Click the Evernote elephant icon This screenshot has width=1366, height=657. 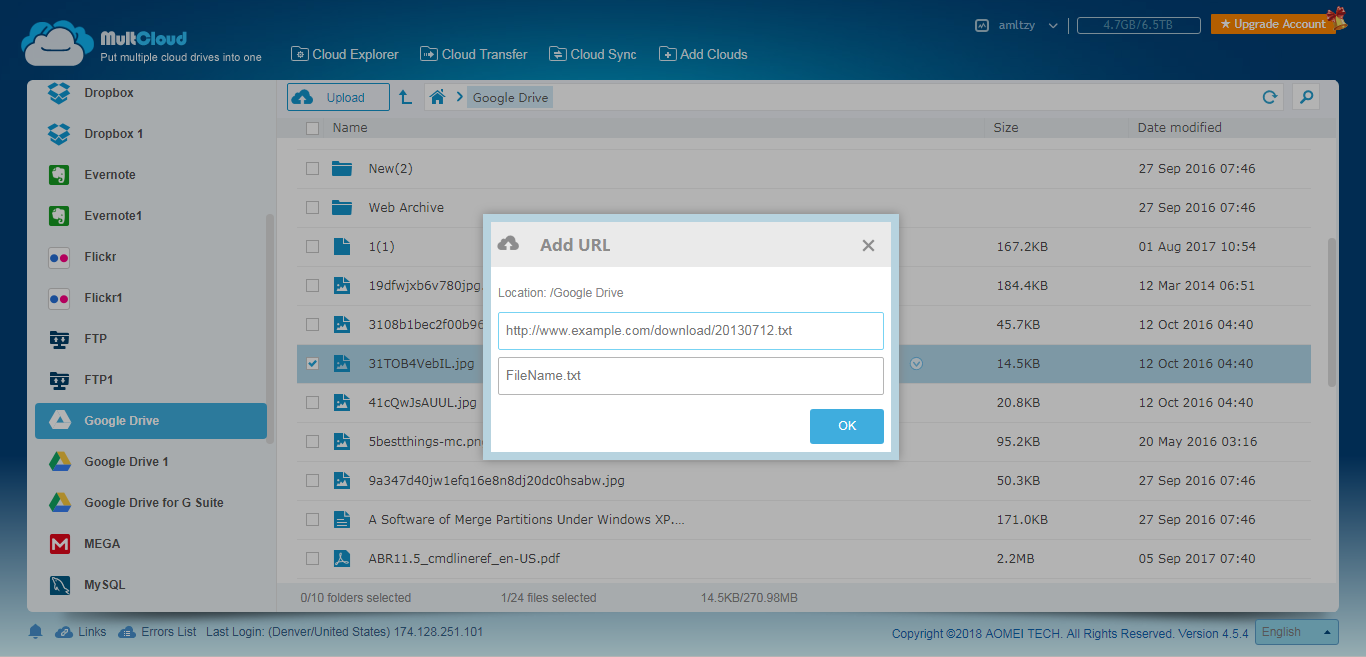pos(59,175)
